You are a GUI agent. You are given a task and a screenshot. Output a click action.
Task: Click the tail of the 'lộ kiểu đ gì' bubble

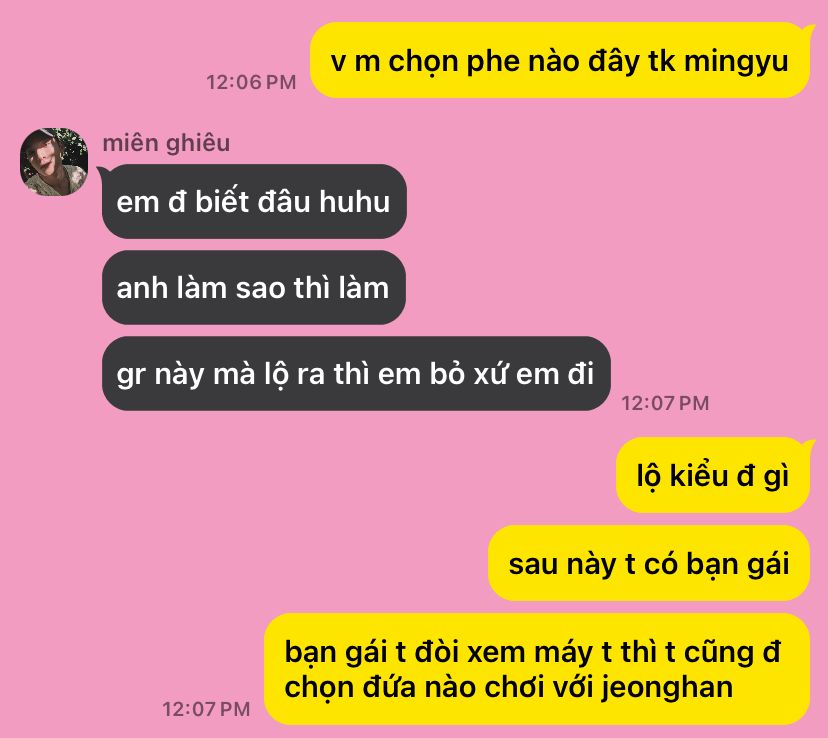(x=806, y=448)
